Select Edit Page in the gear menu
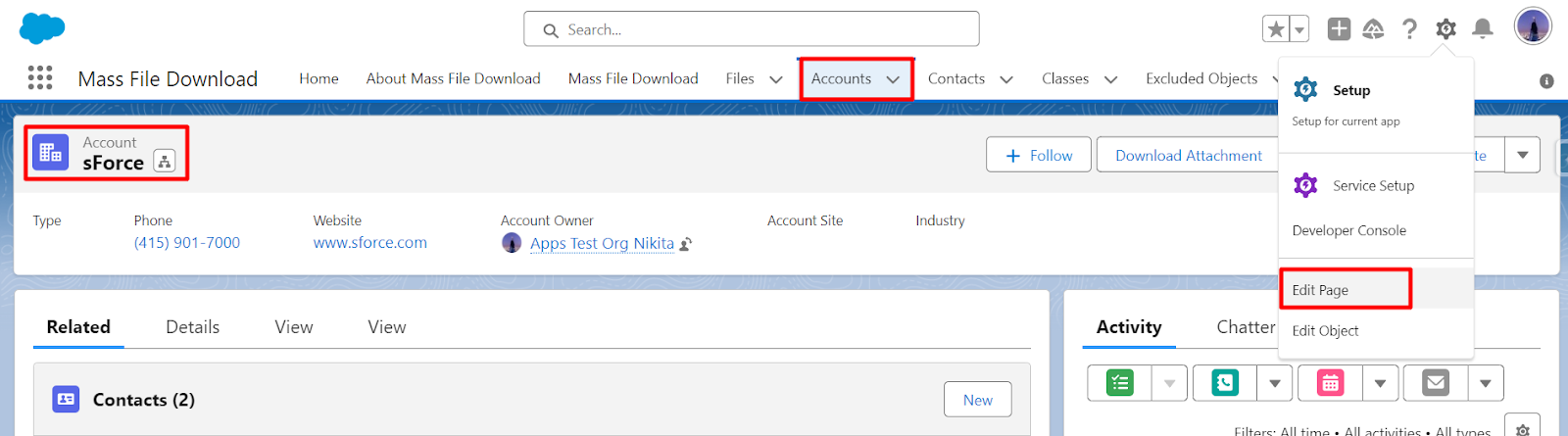This screenshot has width=1568, height=436. [1376, 290]
